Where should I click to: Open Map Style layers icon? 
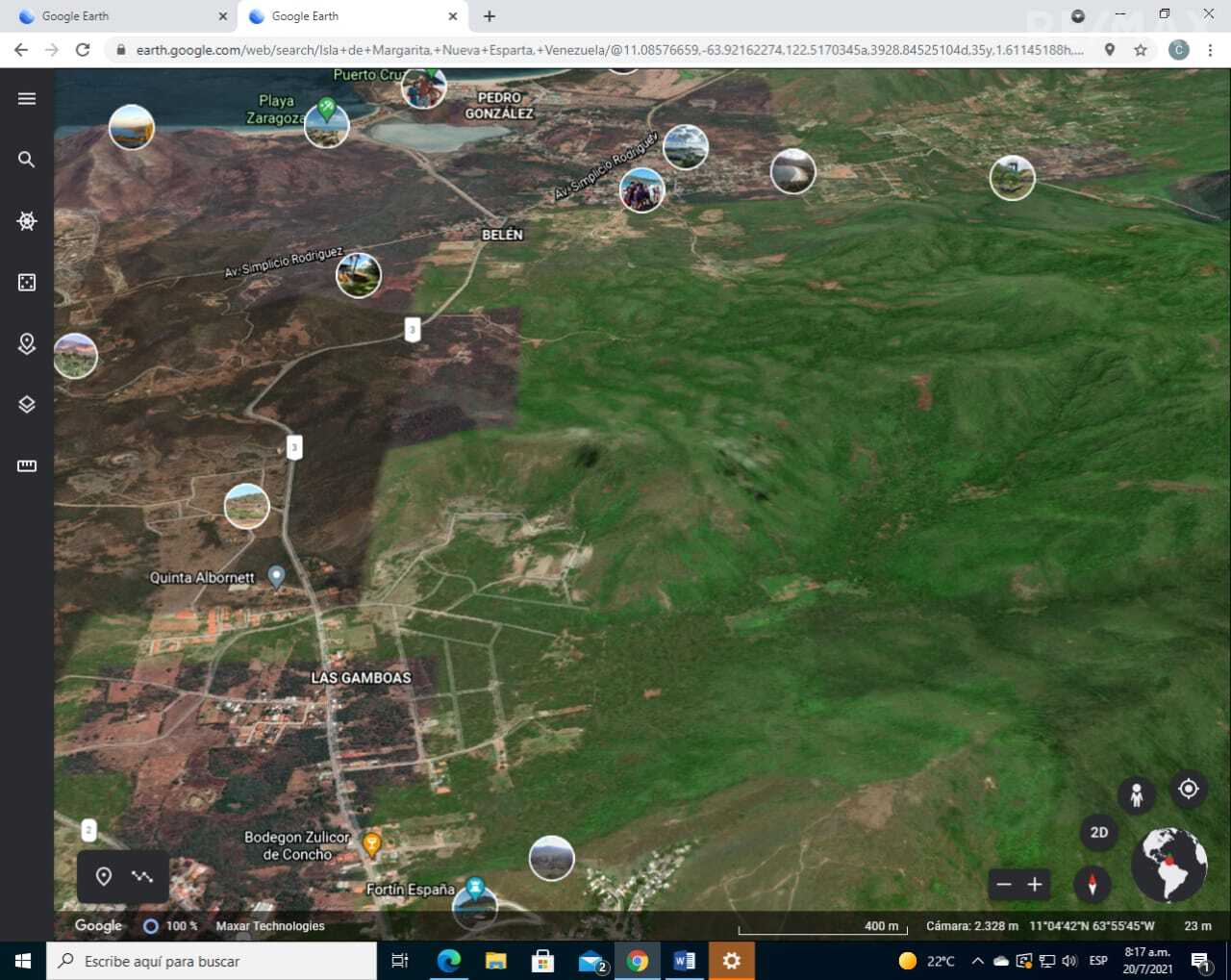pos(27,404)
